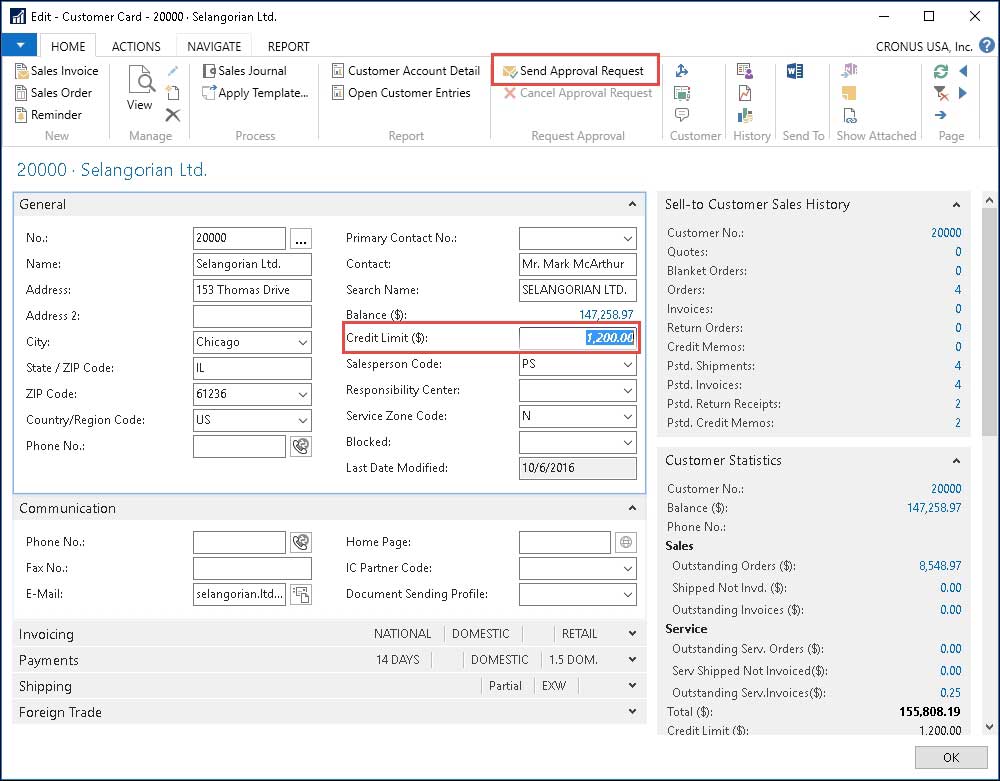Viewport: 1000px width, 781px height.
Task: Click into the Credit Limit field
Action: click(x=577, y=338)
